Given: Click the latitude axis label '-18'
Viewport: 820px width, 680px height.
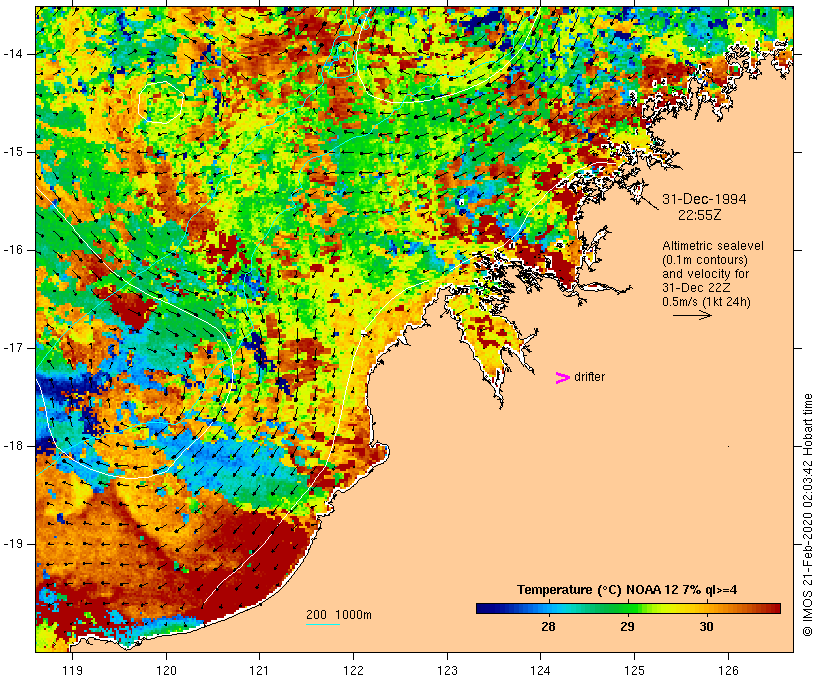Looking at the screenshot, I should click(13, 446).
